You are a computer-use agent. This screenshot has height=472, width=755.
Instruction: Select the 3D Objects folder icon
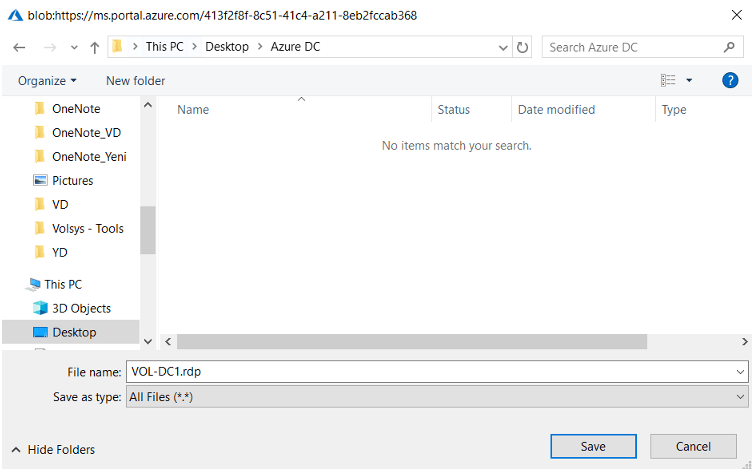pyautogui.click(x=40, y=308)
